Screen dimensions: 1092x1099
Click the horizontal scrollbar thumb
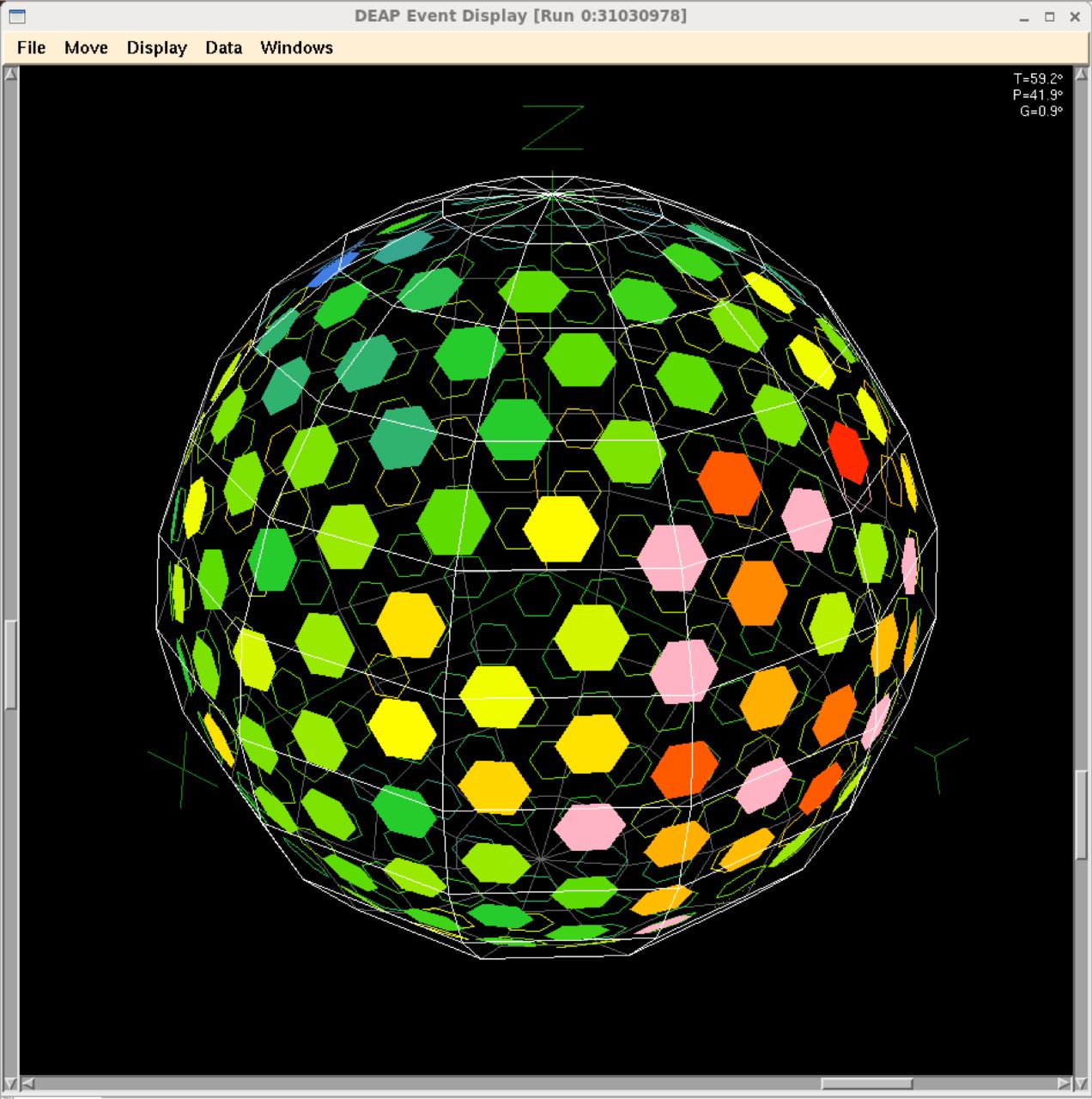(866, 1084)
